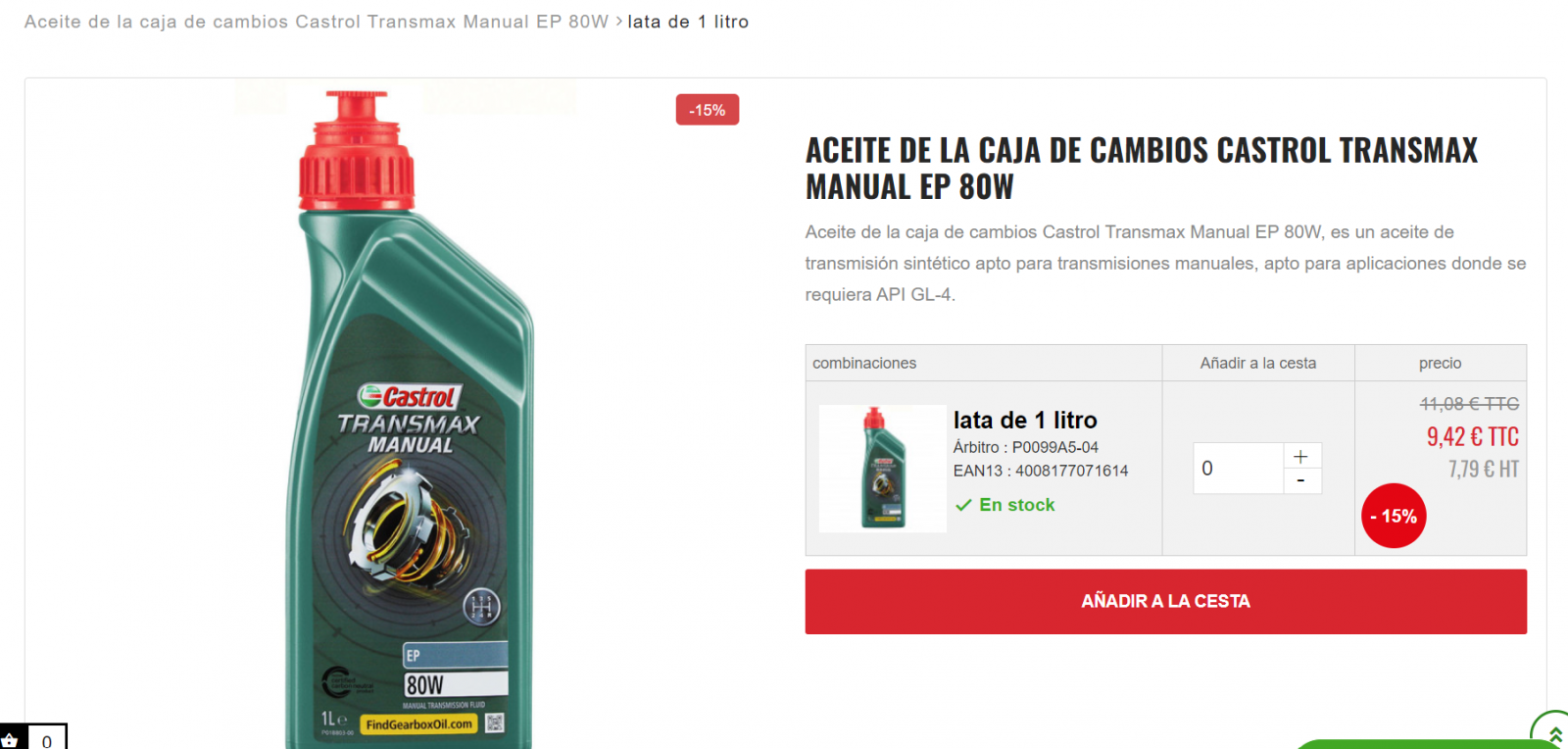This screenshot has width=1568, height=749.
Task: Click the basket item count box
Action: pos(46,738)
